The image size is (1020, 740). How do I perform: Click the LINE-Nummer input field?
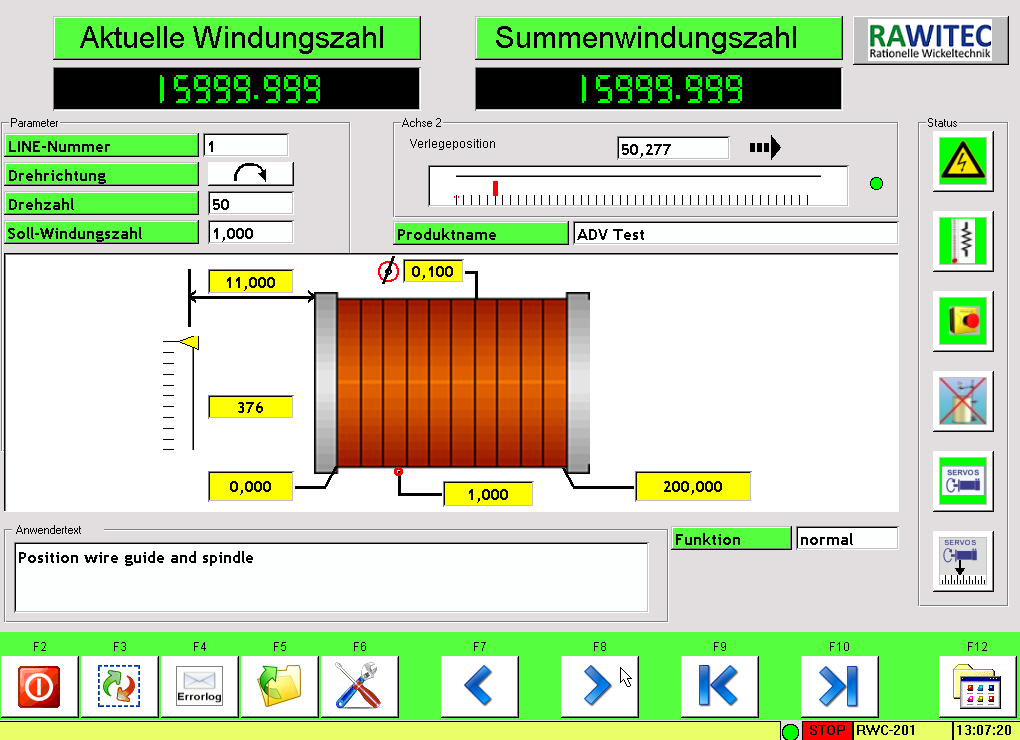pos(245,146)
